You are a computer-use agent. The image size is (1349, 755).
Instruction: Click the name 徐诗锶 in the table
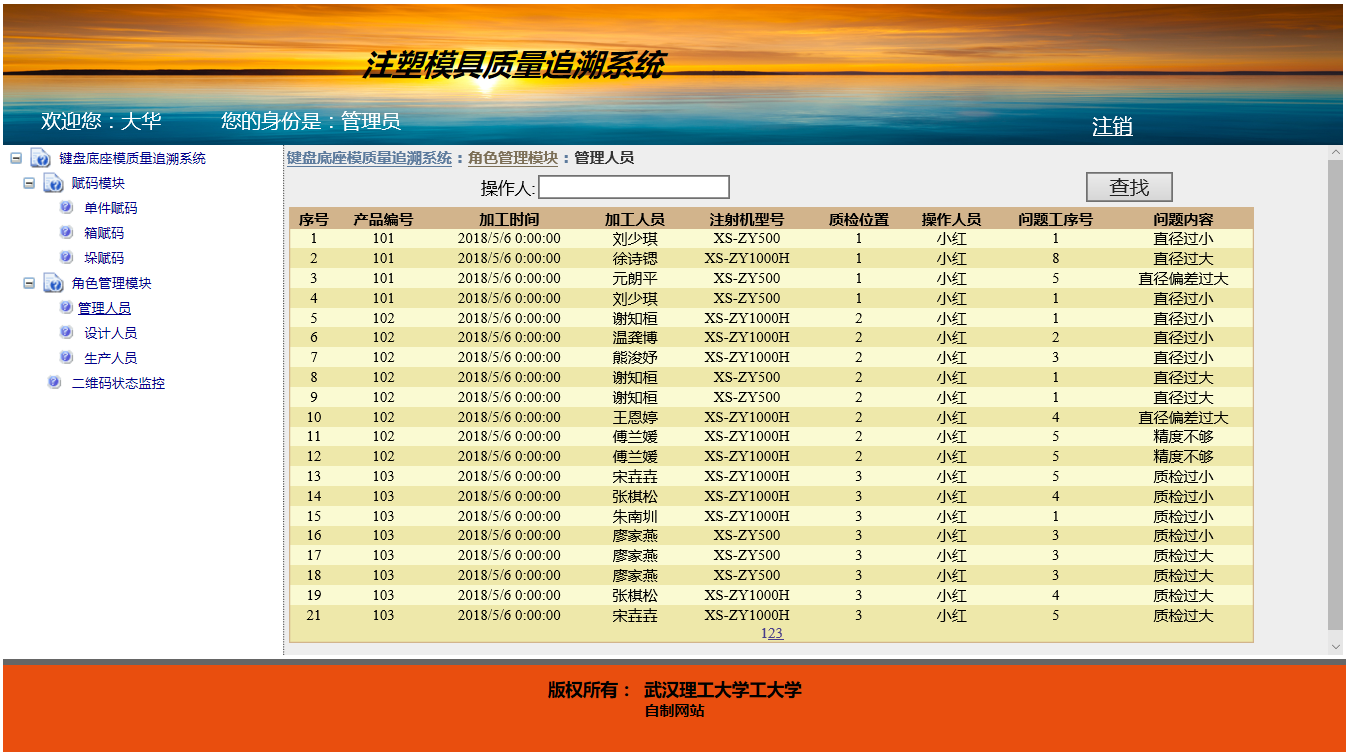(x=635, y=258)
